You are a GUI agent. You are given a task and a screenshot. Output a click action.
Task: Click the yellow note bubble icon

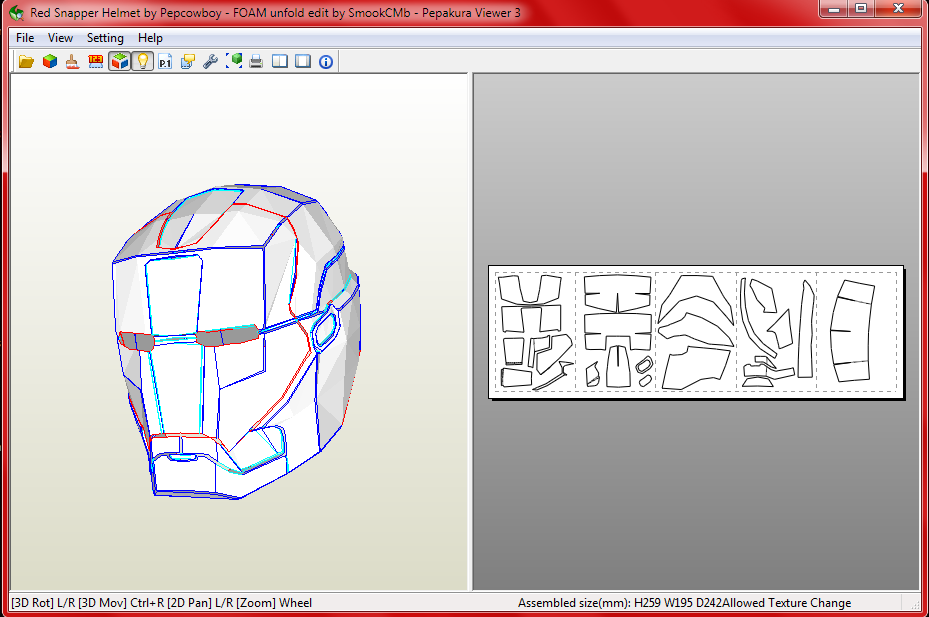coord(188,62)
